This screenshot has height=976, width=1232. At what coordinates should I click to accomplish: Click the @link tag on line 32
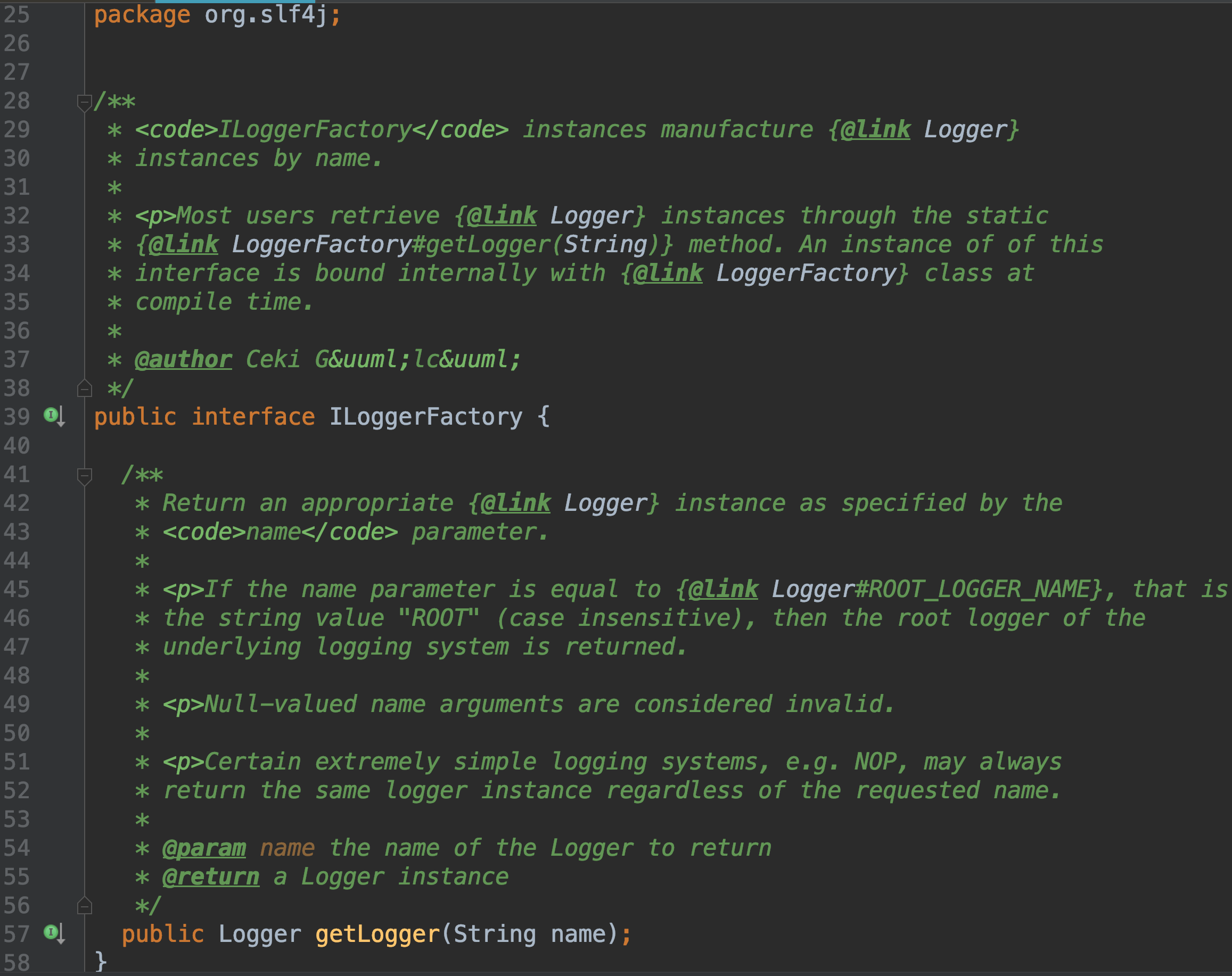(502, 216)
